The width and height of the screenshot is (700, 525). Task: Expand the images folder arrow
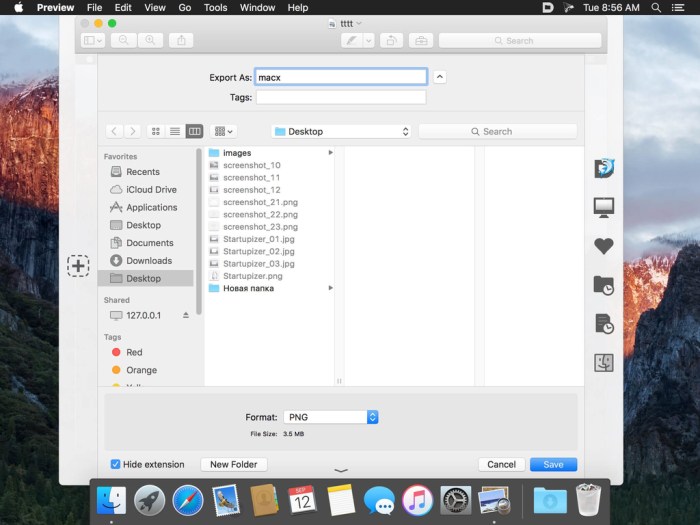click(330, 153)
